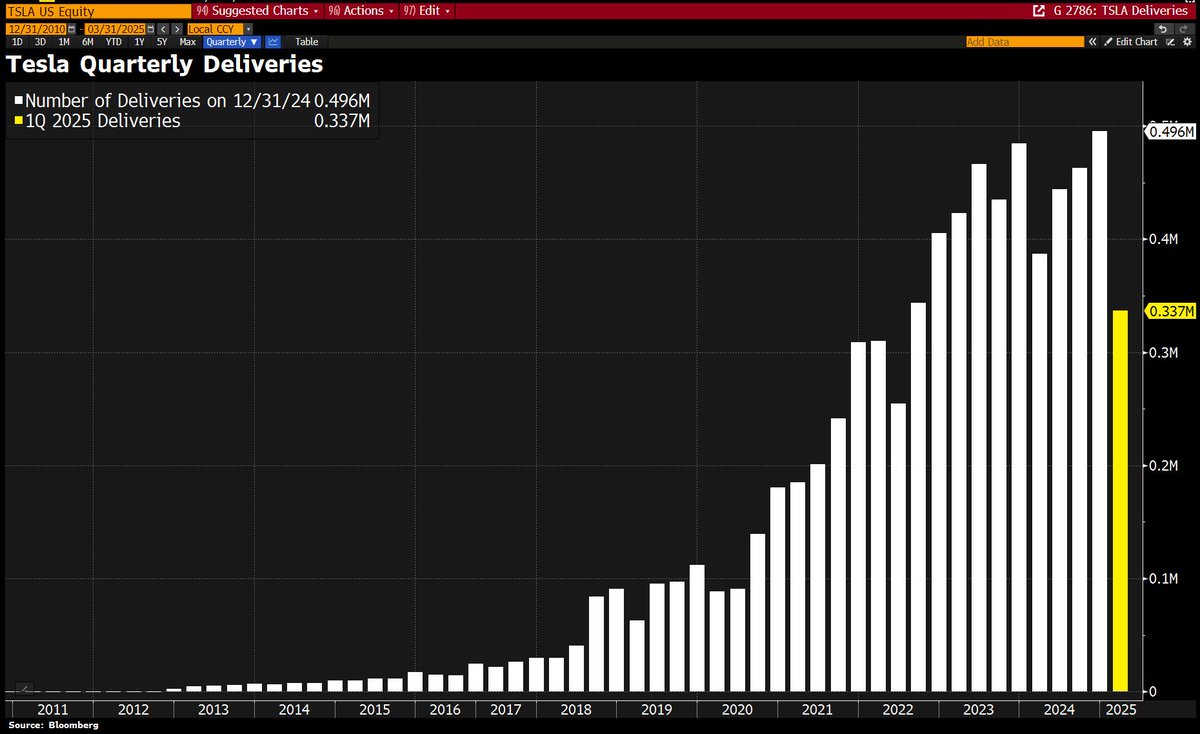Click white legend marker for Number of Deliveries

(x=19, y=101)
